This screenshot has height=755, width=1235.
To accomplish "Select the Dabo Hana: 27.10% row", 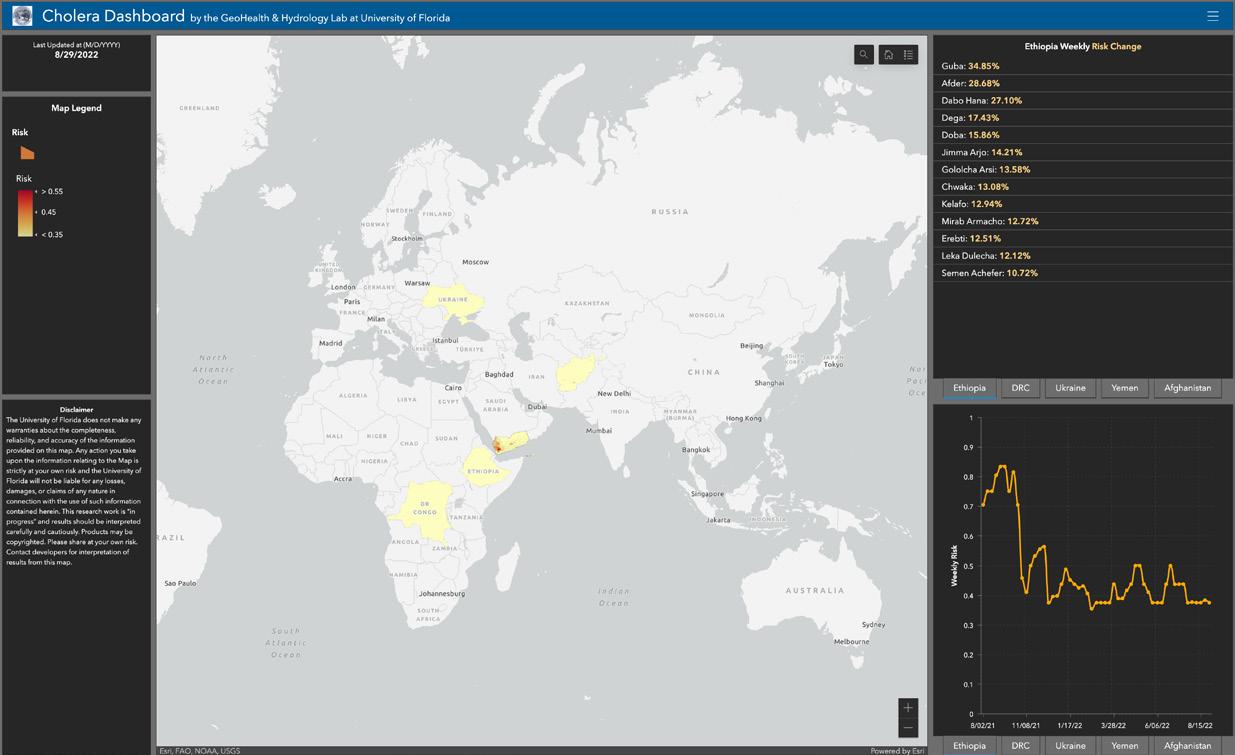I will (x=1083, y=100).
